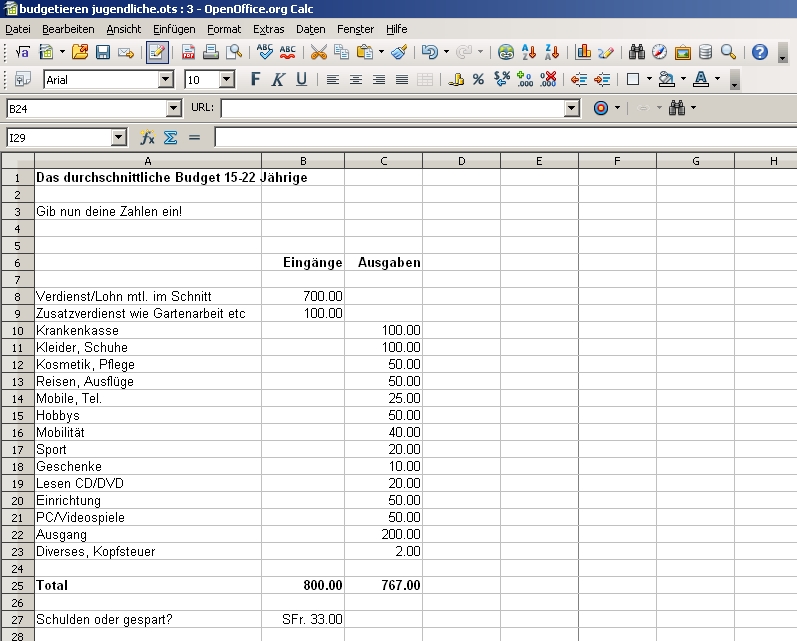
Task: Click the Add Decimal Place icon
Action: [525, 79]
